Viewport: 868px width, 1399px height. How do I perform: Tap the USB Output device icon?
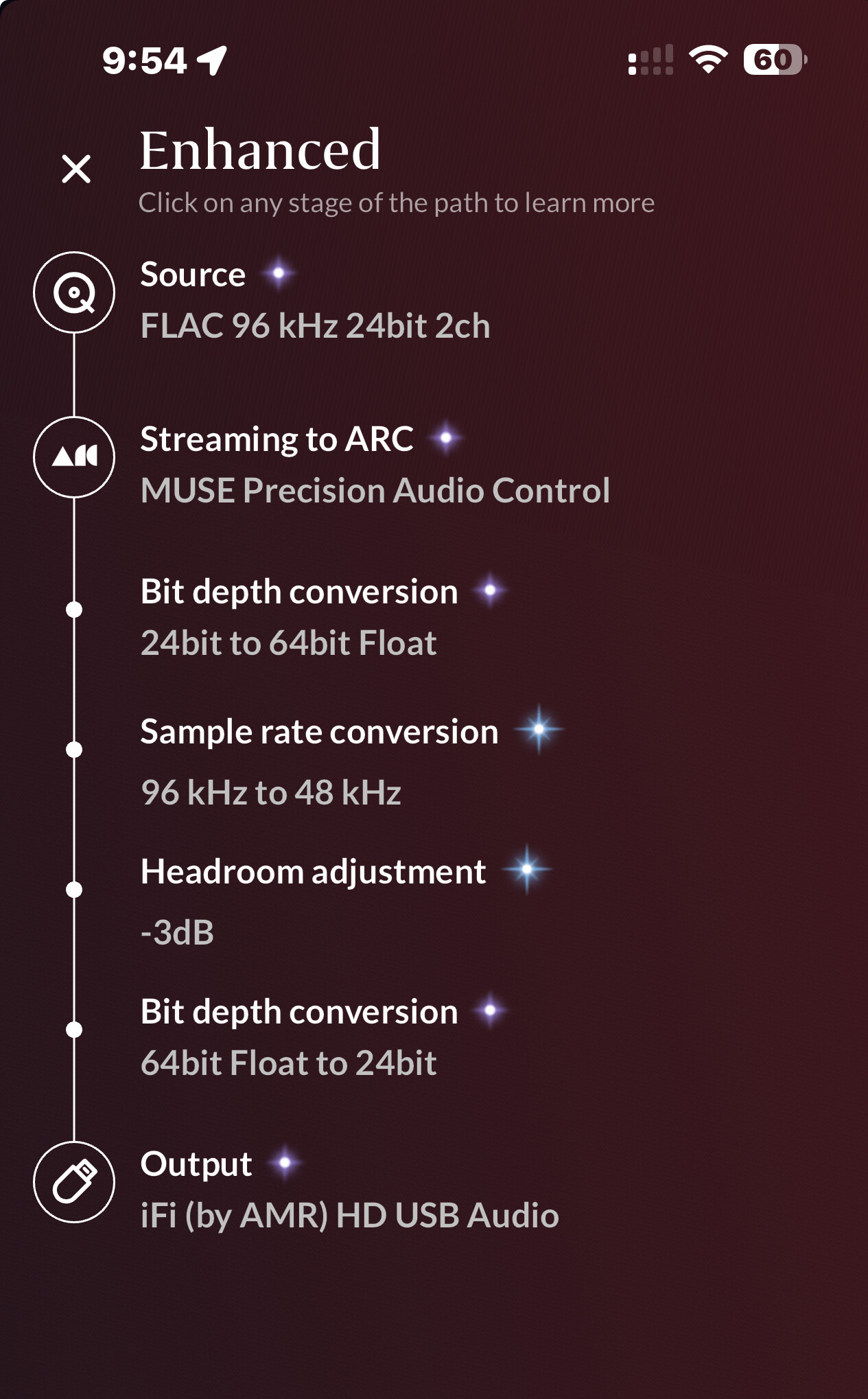pyautogui.click(x=74, y=1182)
